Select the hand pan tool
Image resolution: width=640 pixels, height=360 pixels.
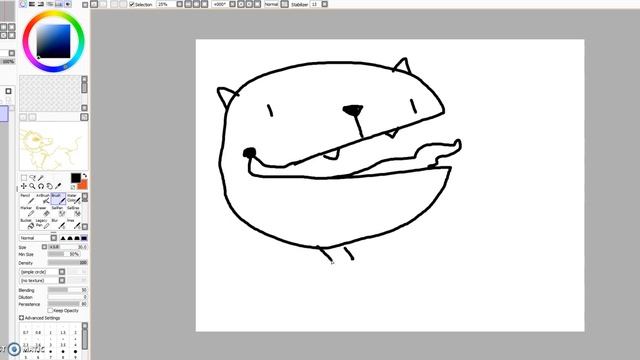[49, 186]
